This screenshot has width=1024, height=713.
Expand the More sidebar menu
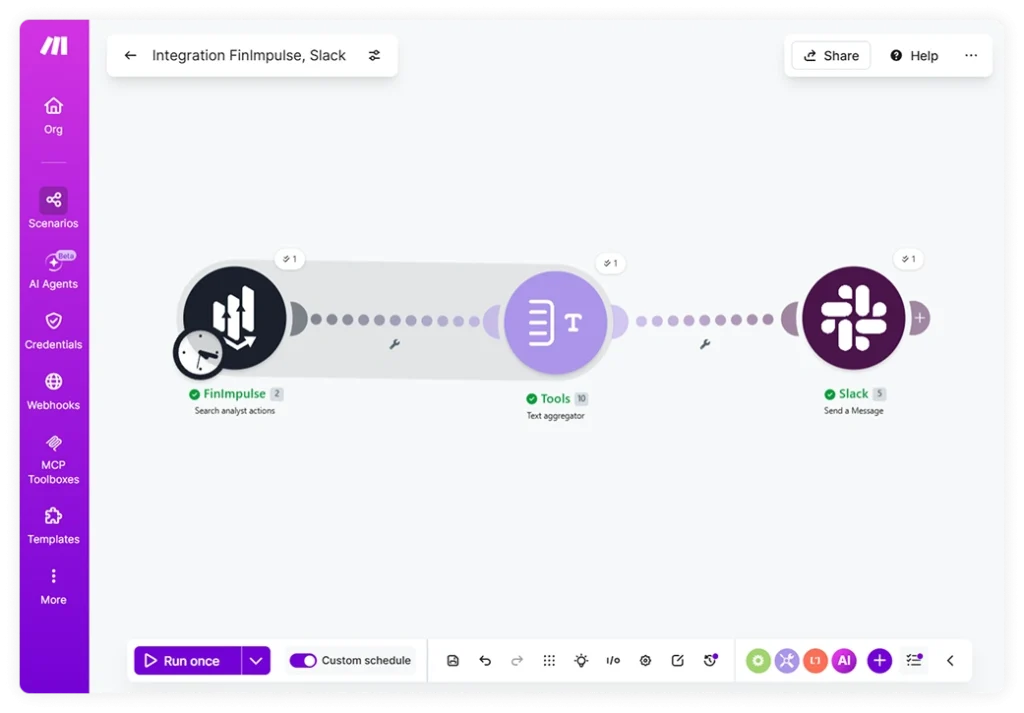coord(54,586)
